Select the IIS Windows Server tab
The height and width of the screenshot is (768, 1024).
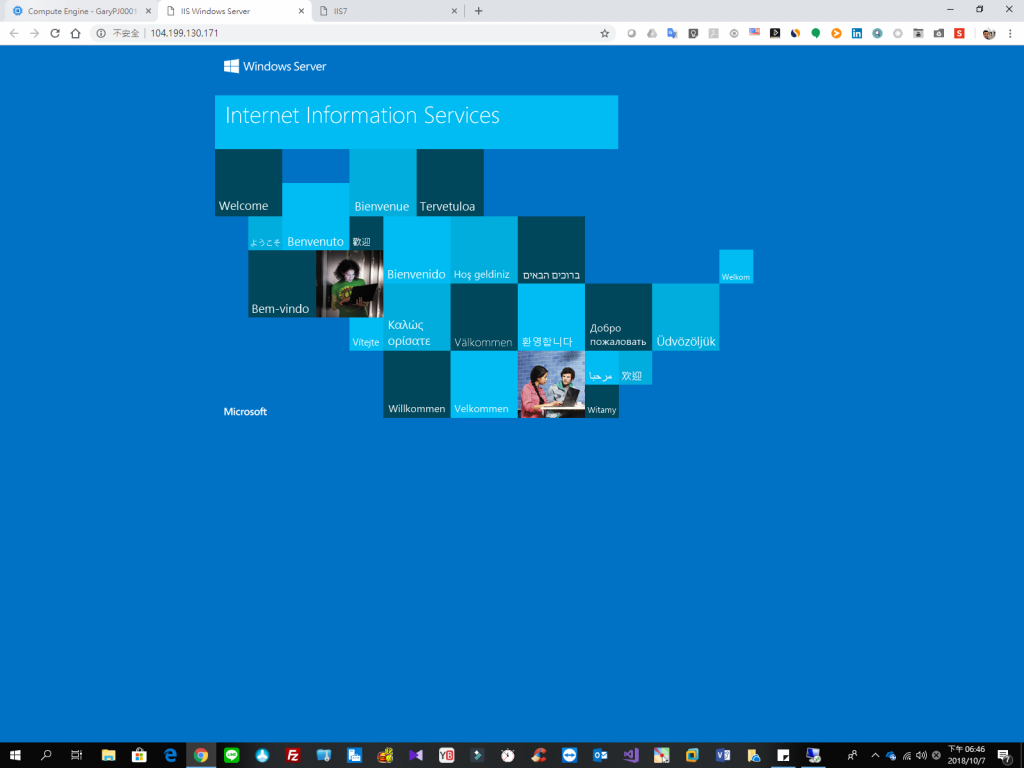point(235,11)
